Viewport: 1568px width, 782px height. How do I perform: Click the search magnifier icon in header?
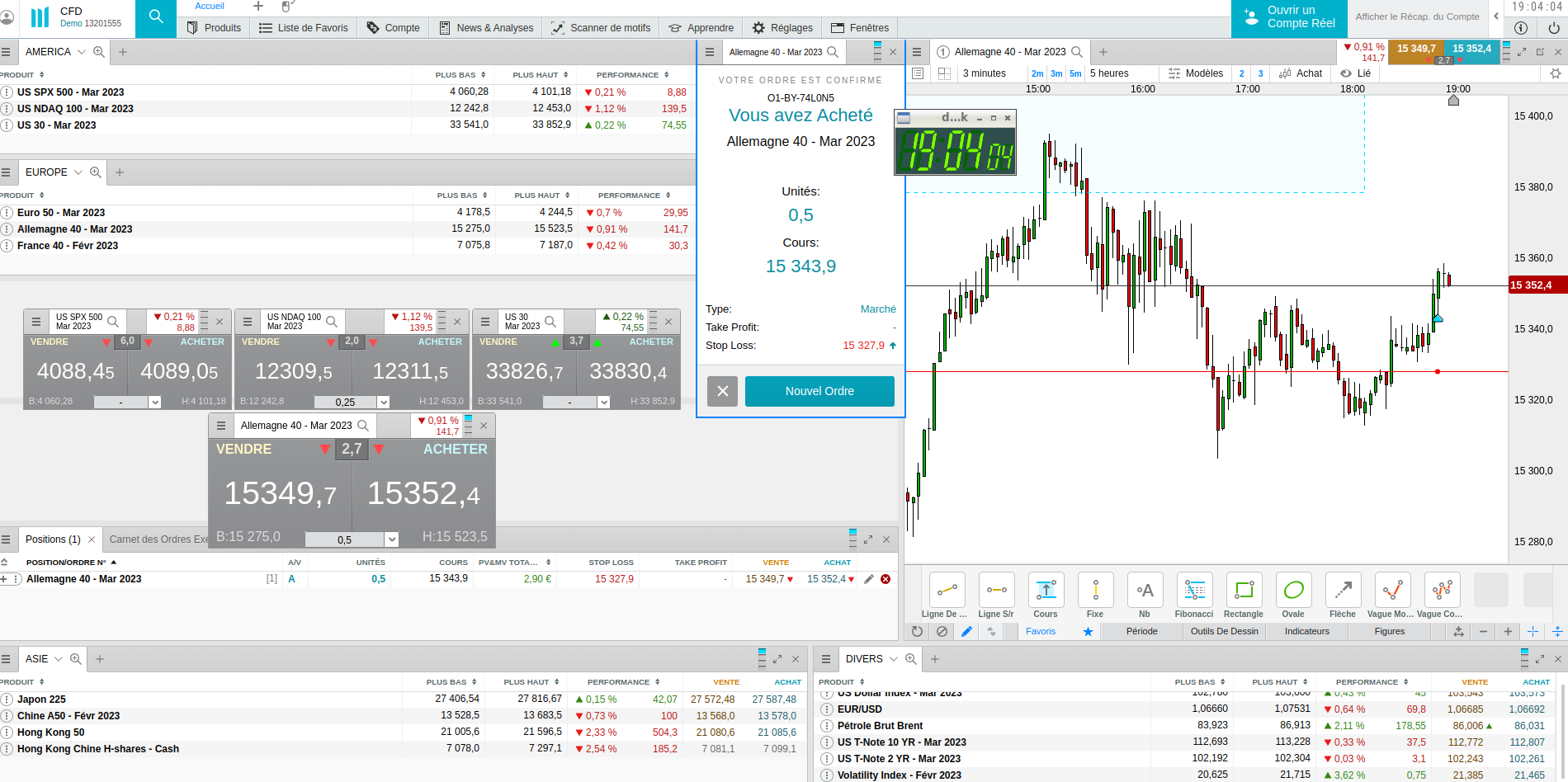pos(156,16)
